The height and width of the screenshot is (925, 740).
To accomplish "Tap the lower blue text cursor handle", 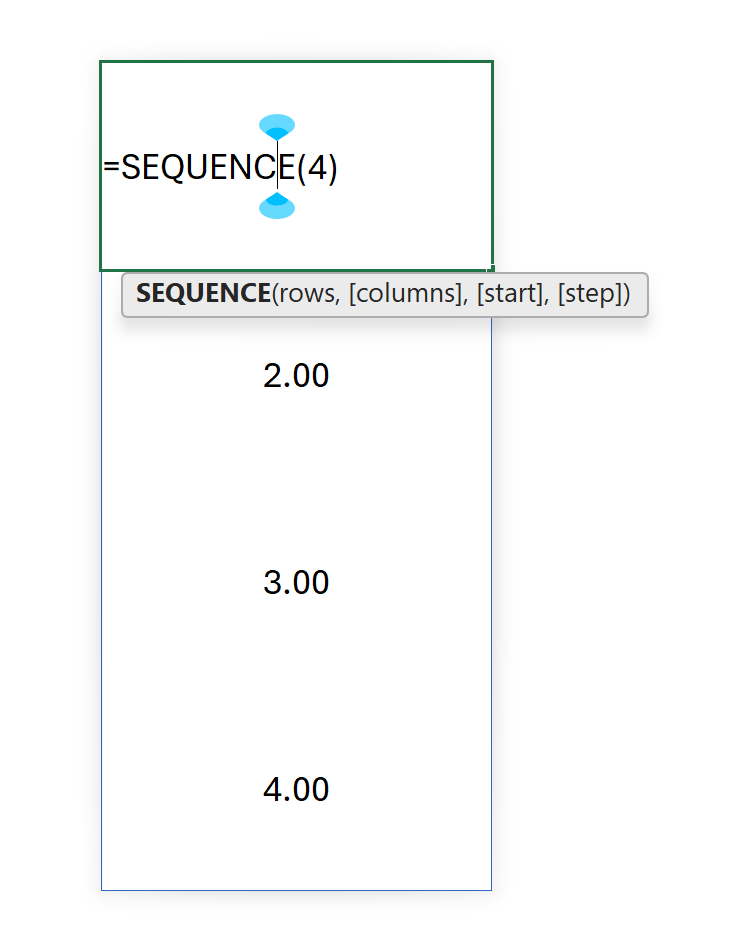I will pos(277,206).
